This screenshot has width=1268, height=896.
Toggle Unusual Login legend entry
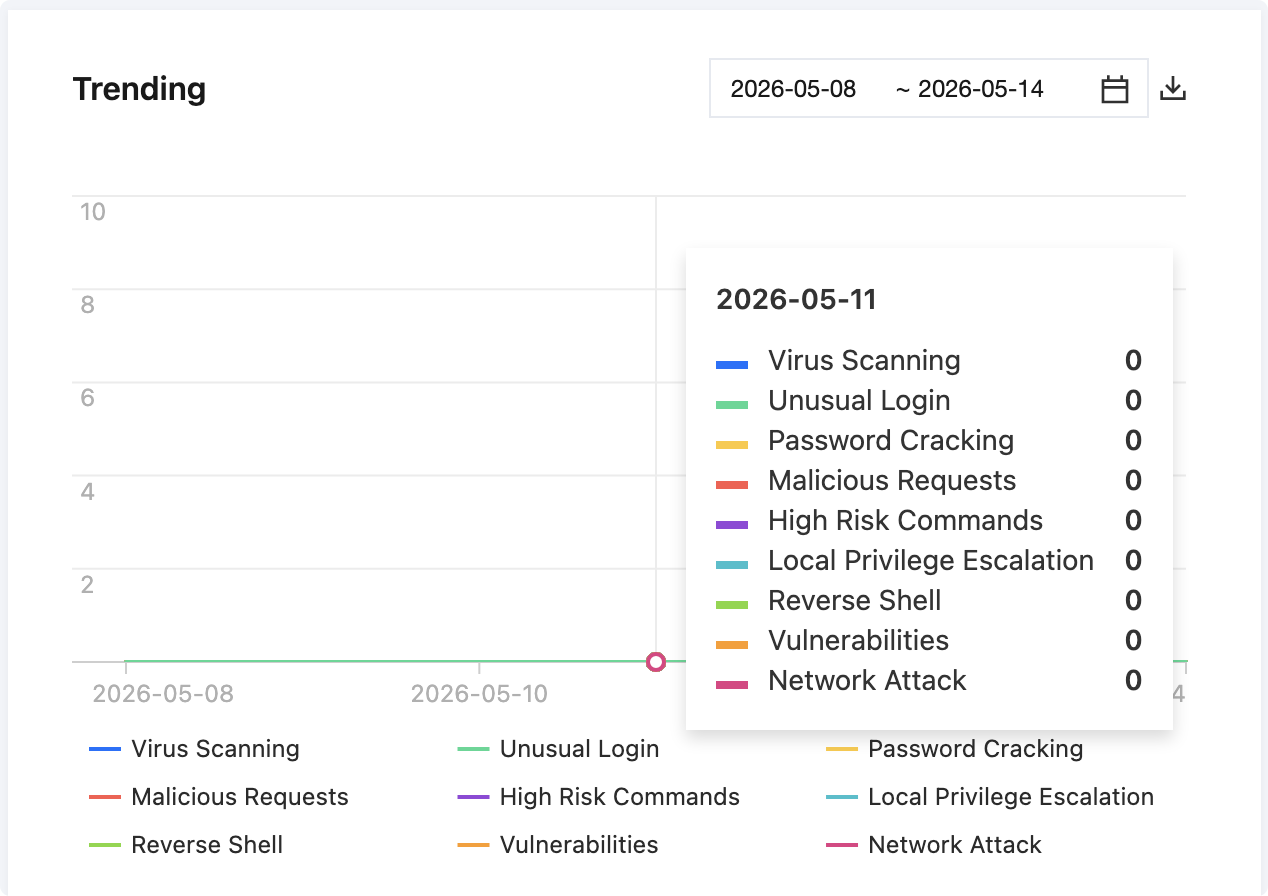coord(558,749)
